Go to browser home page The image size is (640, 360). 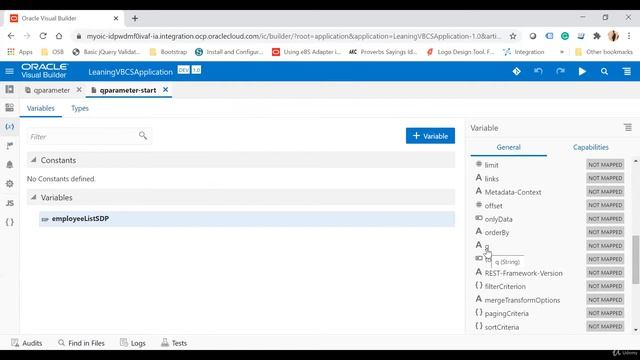point(59,36)
